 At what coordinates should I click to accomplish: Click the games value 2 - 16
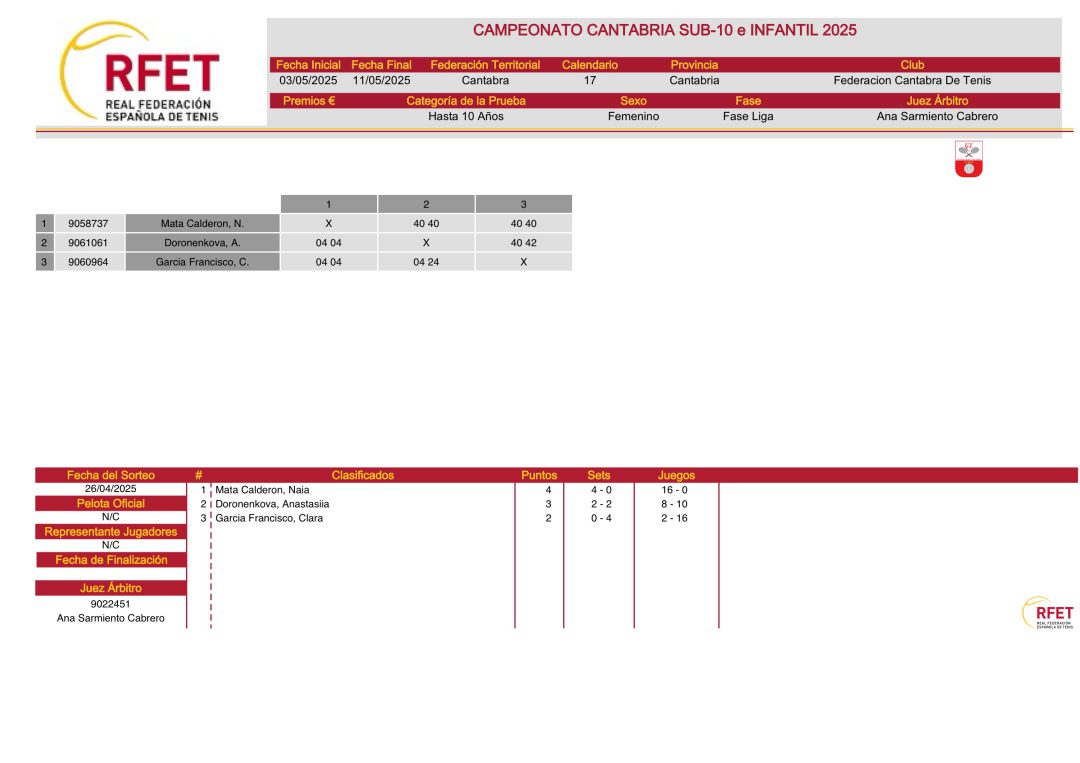pyautogui.click(x=674, y=518)
